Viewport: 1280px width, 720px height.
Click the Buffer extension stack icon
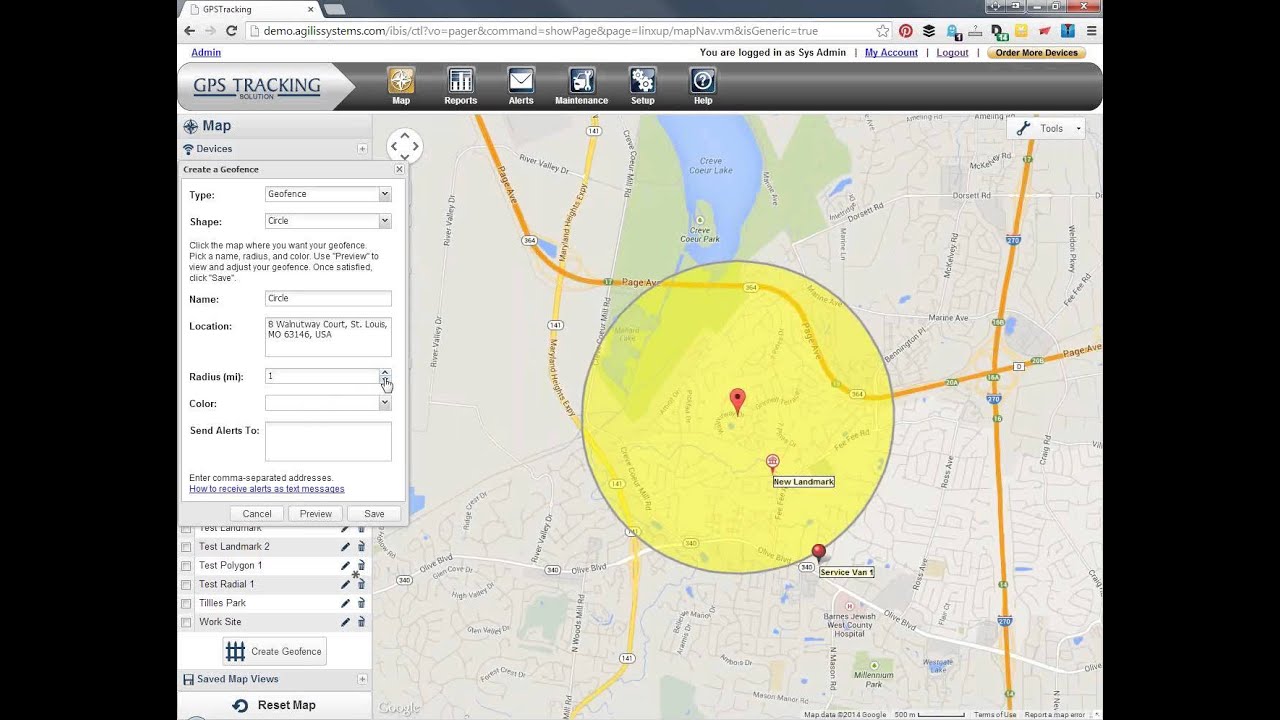click(929, 31)
